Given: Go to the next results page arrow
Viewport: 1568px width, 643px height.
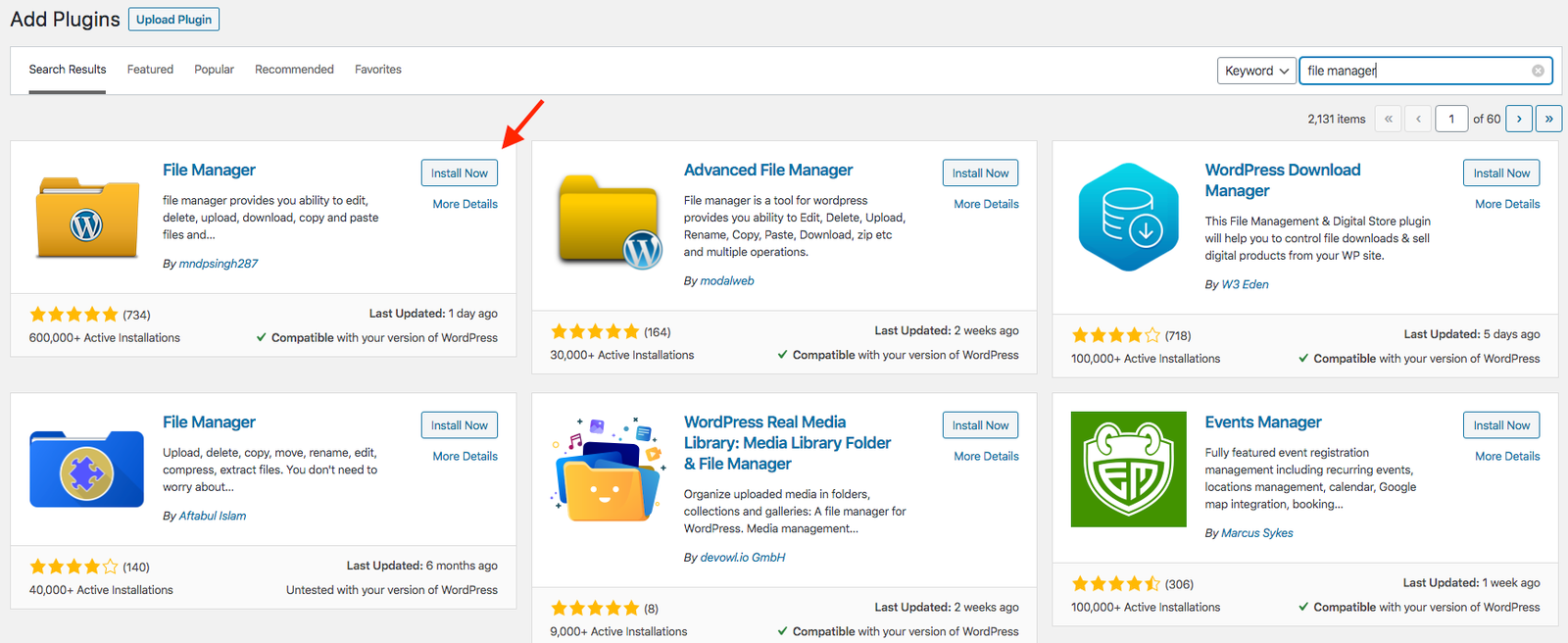Looking at the screenshot, I should (x=1519, y=119).
